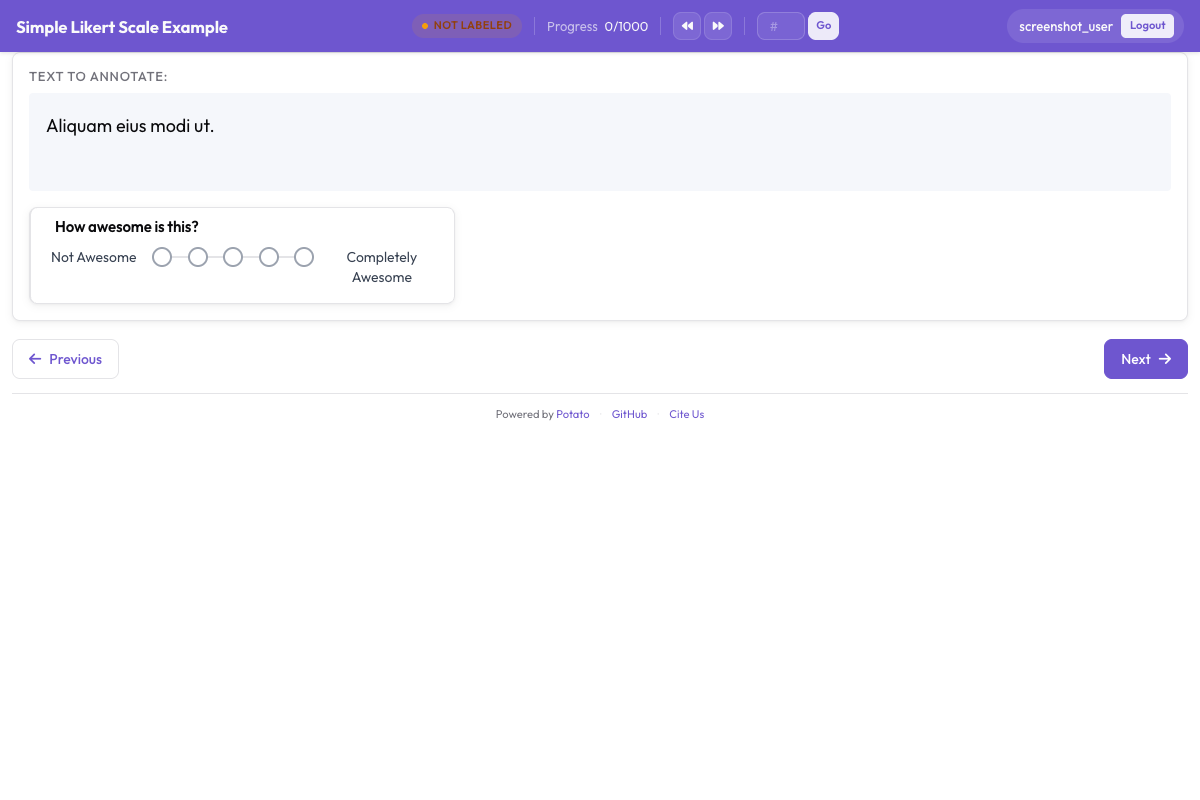Open the Potato link in footer
The image size is (1200, 800).
click(x=573, y=414)
